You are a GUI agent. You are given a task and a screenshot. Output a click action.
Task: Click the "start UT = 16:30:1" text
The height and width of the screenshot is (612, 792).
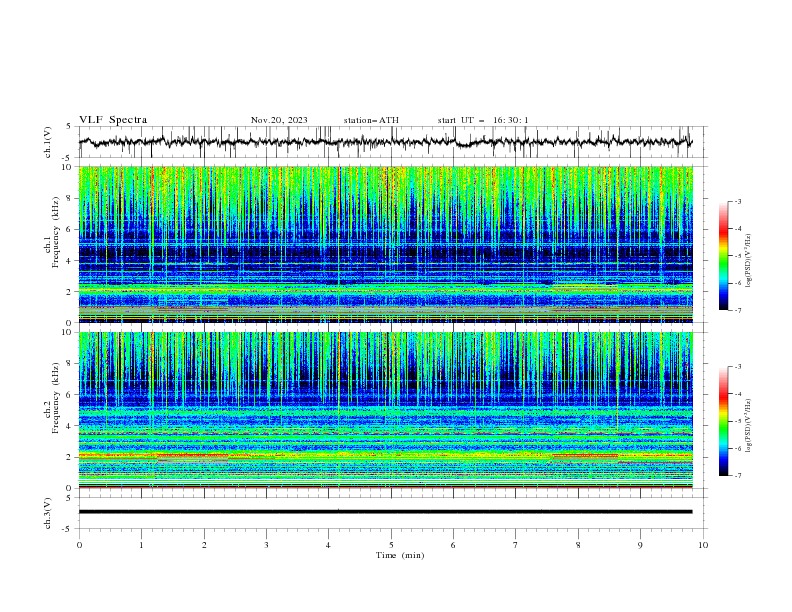point(483,120)
